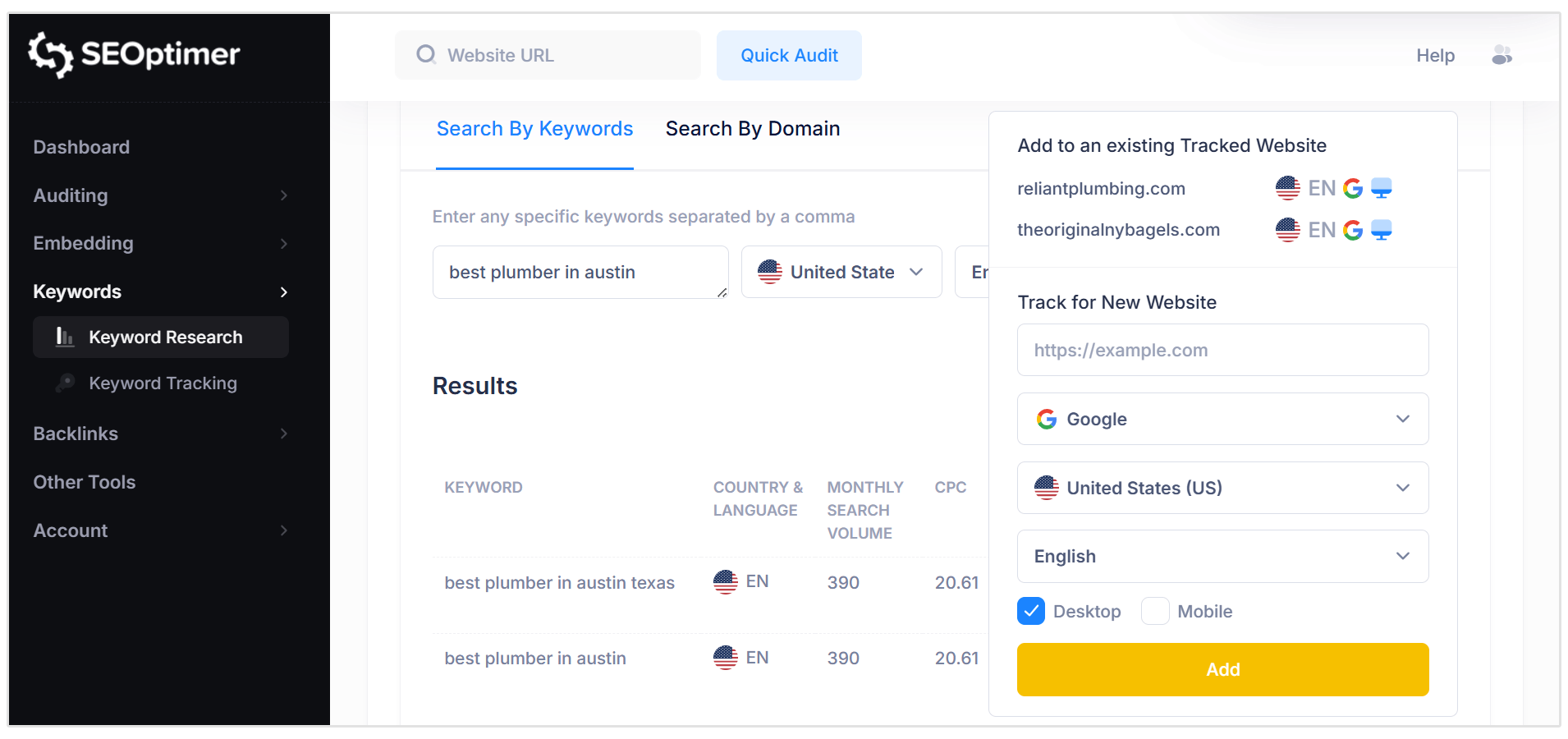This screenshot has height=739, width=1568.
Task: Open the search magnifier in Website URL field
Action: (x=426, y=54)
